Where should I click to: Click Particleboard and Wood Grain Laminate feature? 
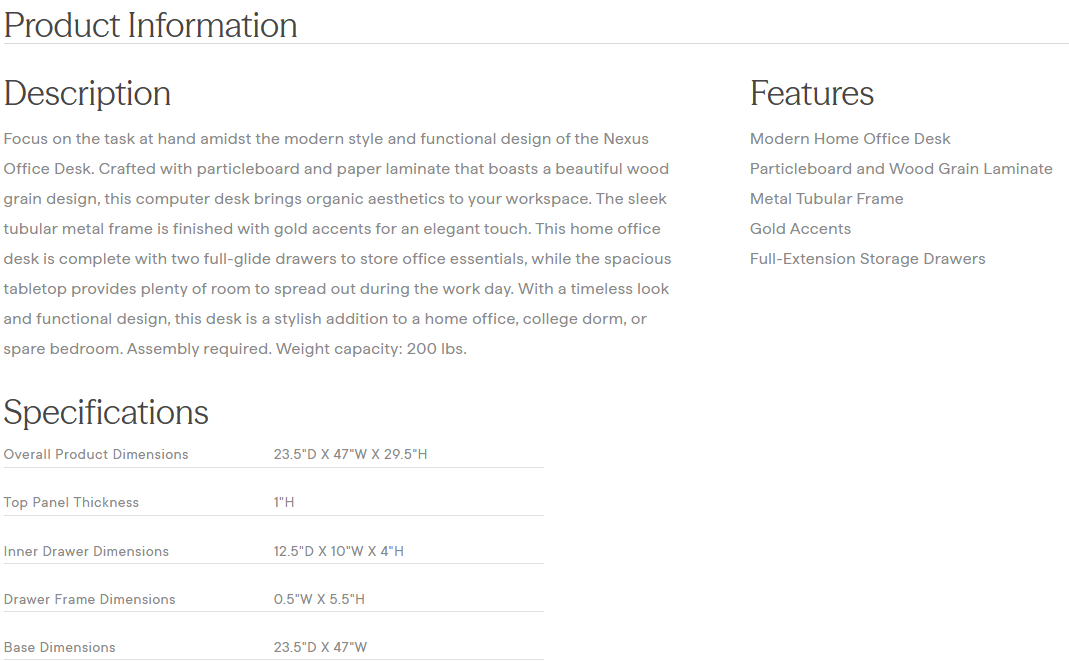click(x=900, y=169)
